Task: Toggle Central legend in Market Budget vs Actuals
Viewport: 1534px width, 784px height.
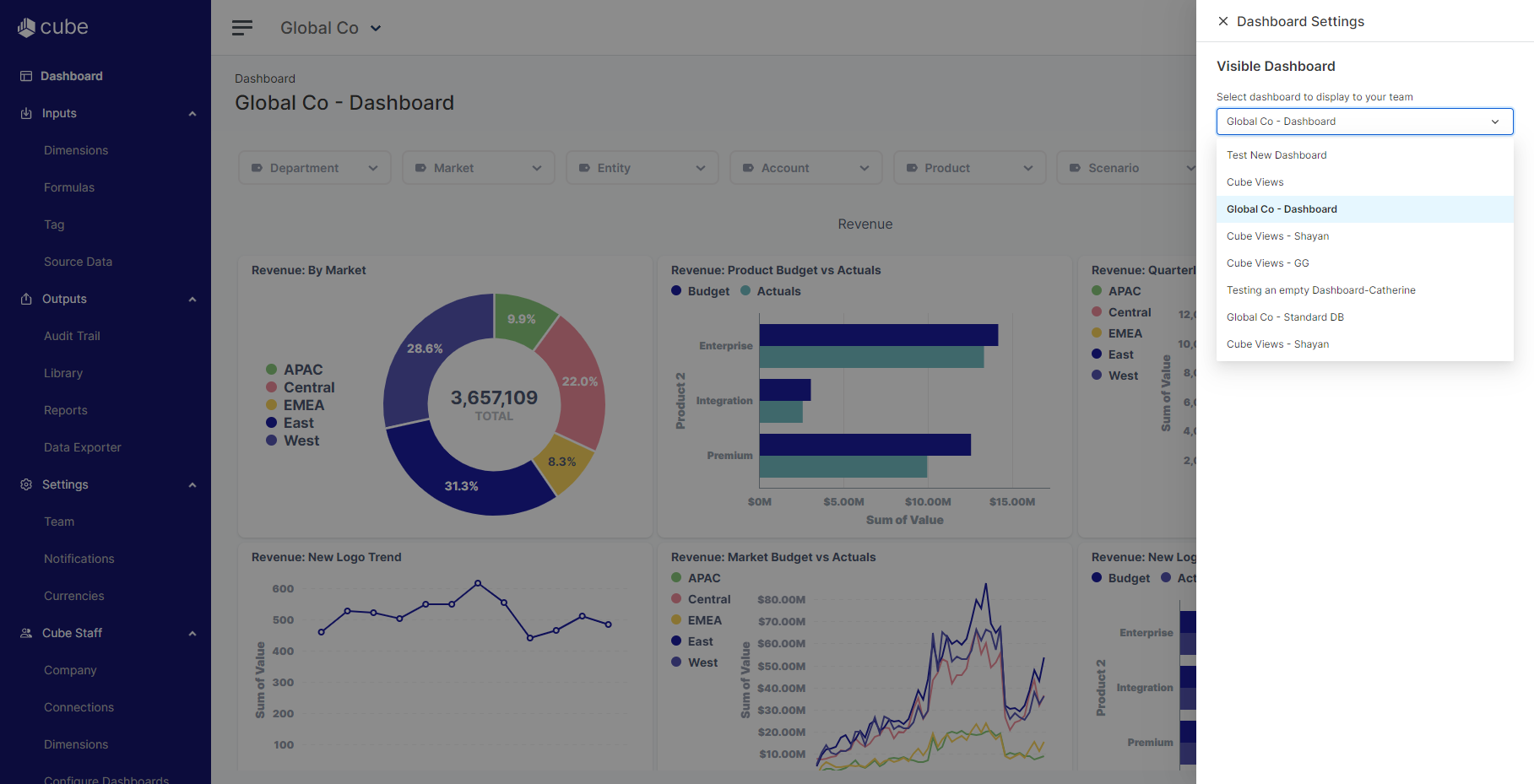Action: [x=702, y=599]
